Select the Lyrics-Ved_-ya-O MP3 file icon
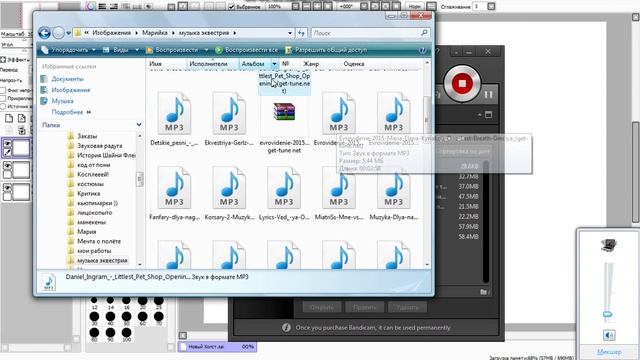The width and height of the screenshot is (640, 360). pyautogui.click(x=284, y=188)
